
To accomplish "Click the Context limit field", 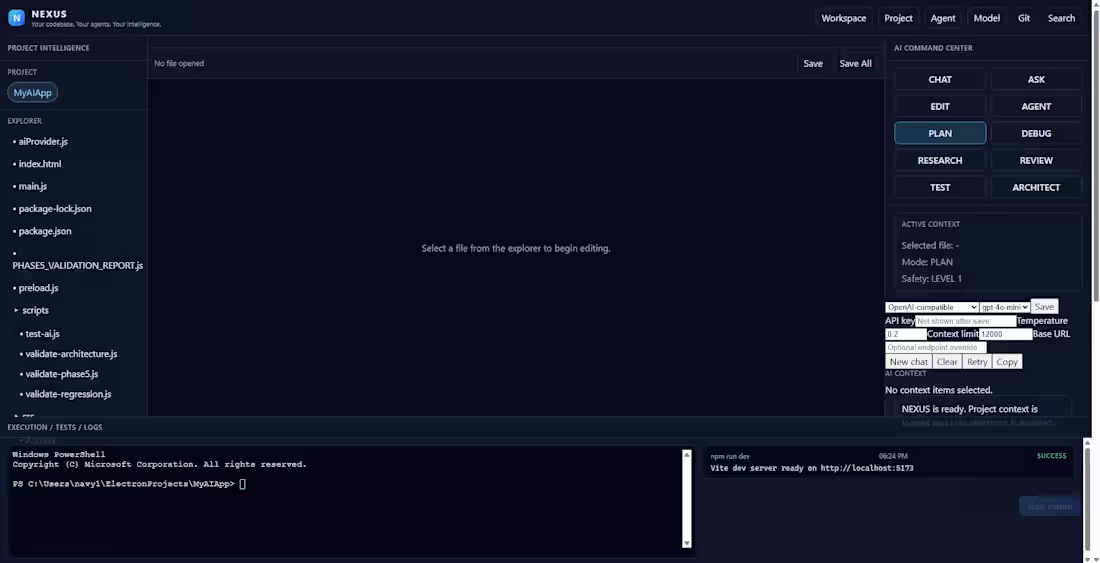I will (1005, 334).
